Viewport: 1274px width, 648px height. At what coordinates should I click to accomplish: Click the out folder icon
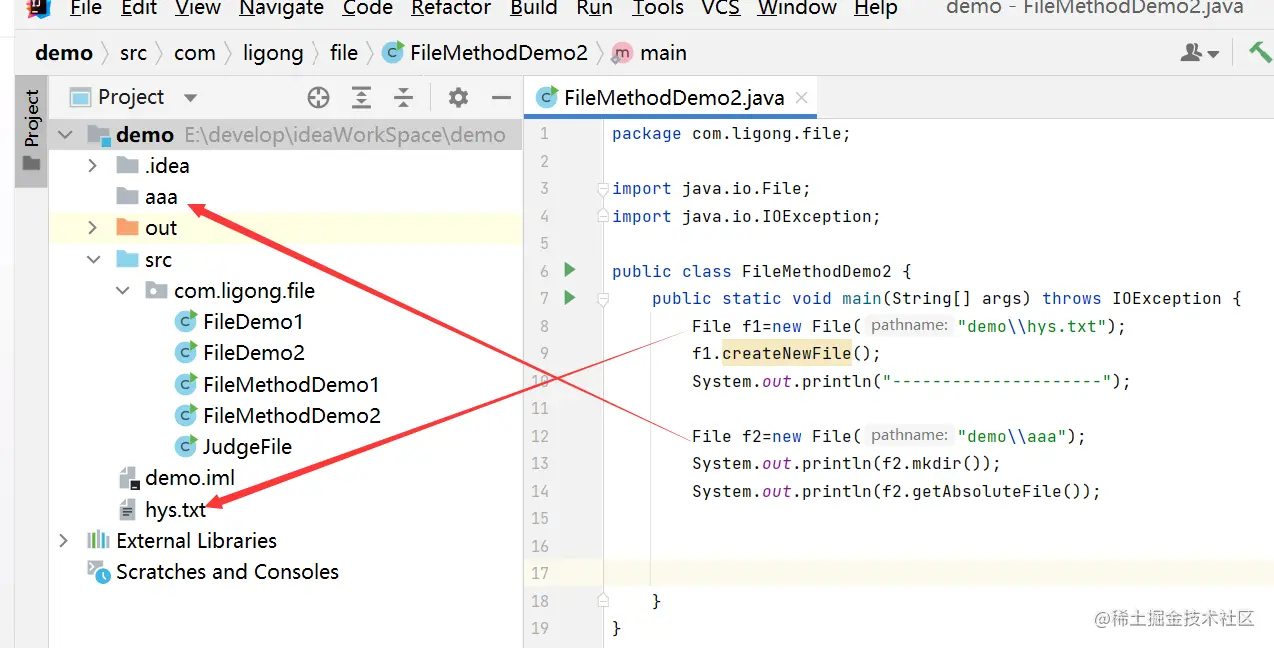click(x=127, y=228)
